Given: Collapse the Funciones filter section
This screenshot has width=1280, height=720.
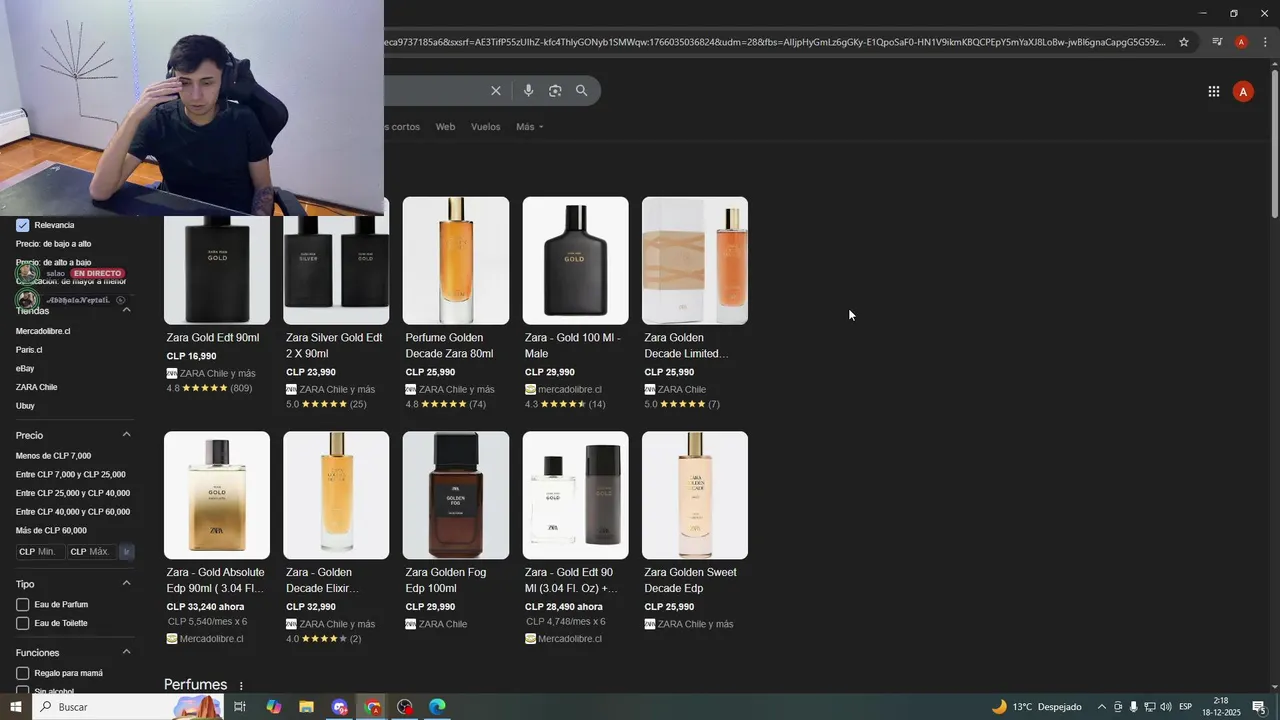Looking at the screenshot, I should pos(126,652).
